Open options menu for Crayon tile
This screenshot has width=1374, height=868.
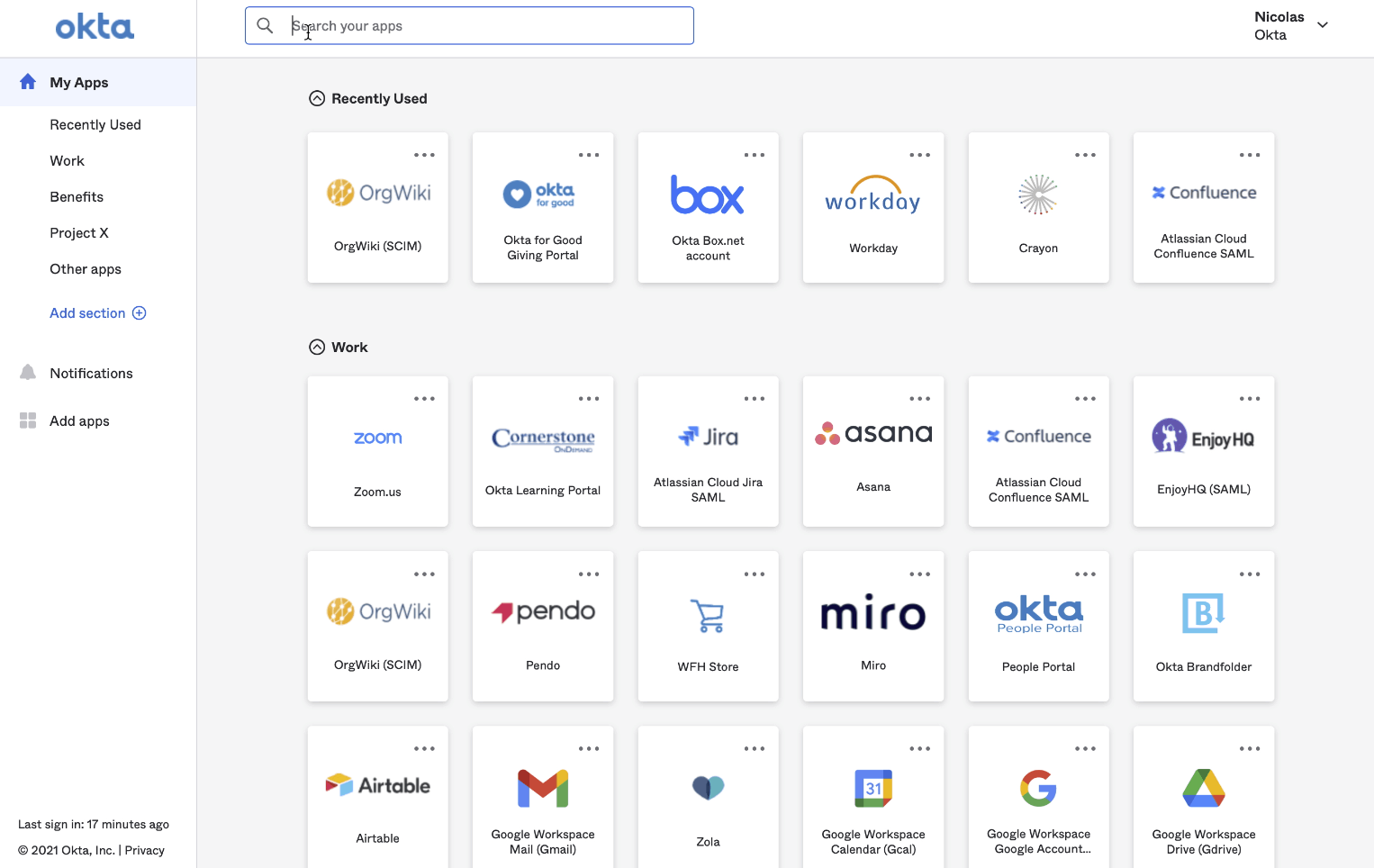tap(1085, 155)
